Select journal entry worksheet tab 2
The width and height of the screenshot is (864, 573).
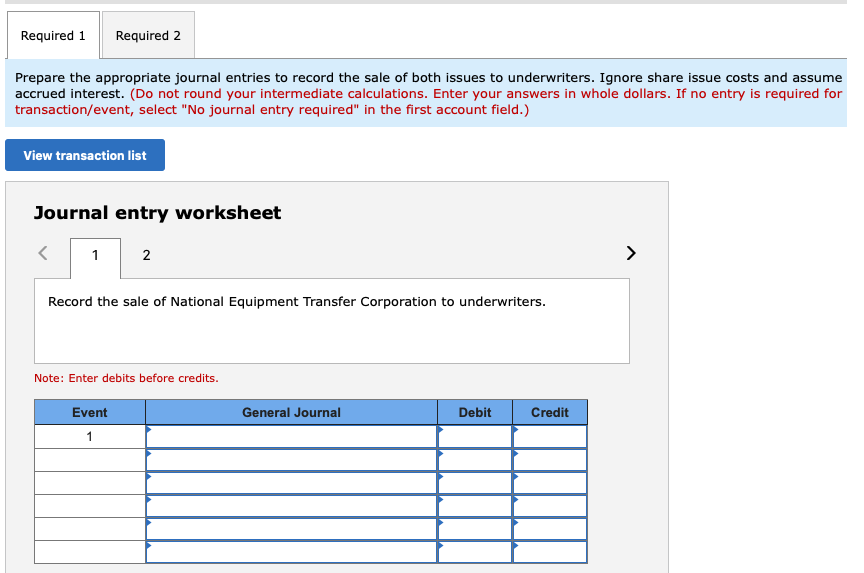(147, 255)
